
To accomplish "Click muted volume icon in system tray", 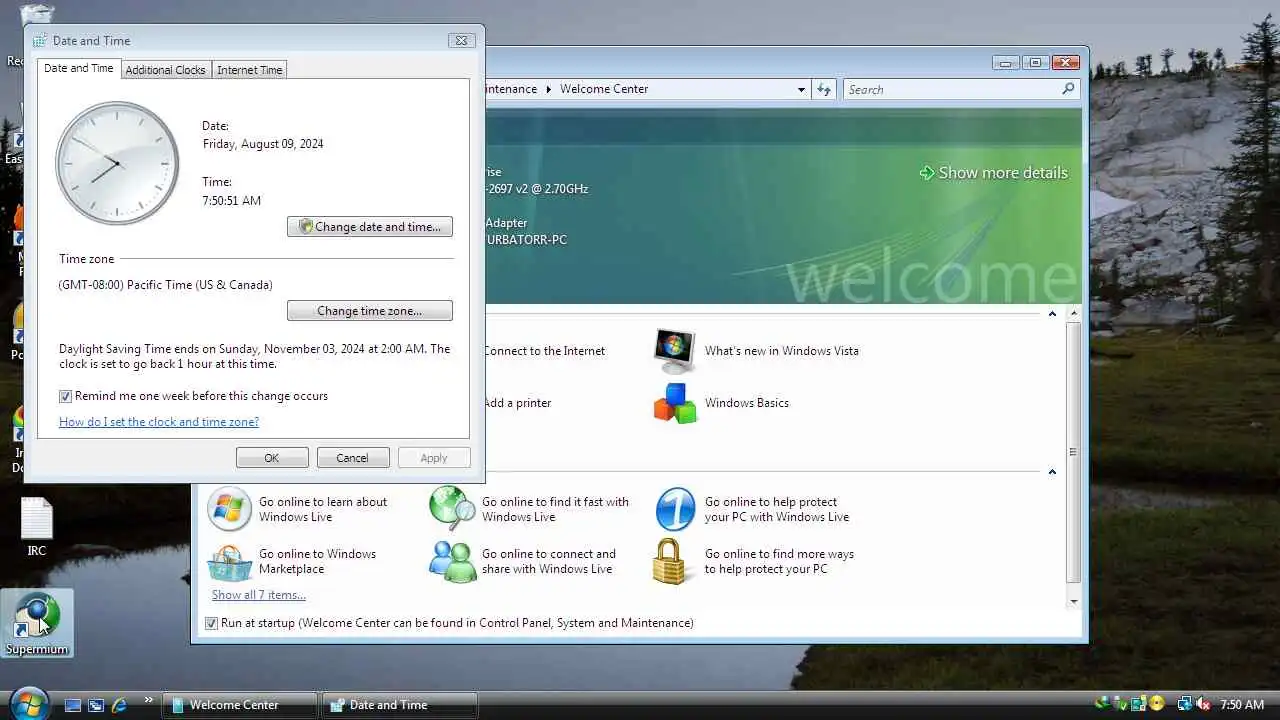I will 1202,705.
